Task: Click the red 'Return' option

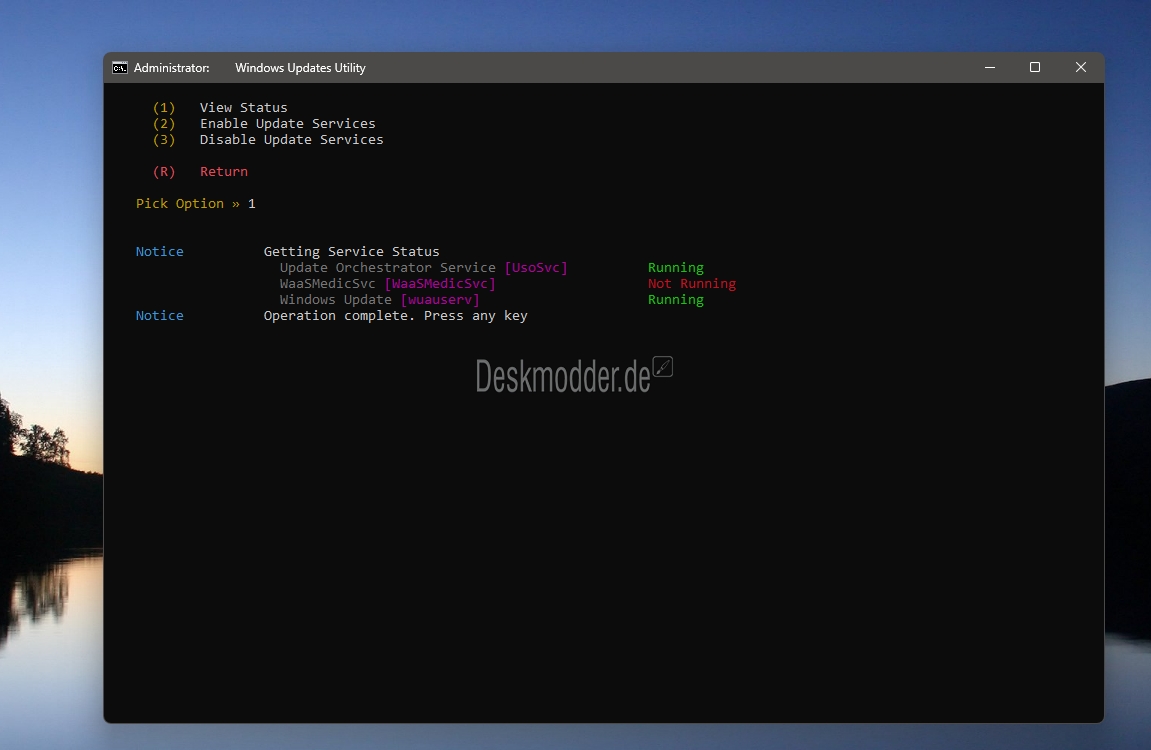Action: [x=224, y=172]
